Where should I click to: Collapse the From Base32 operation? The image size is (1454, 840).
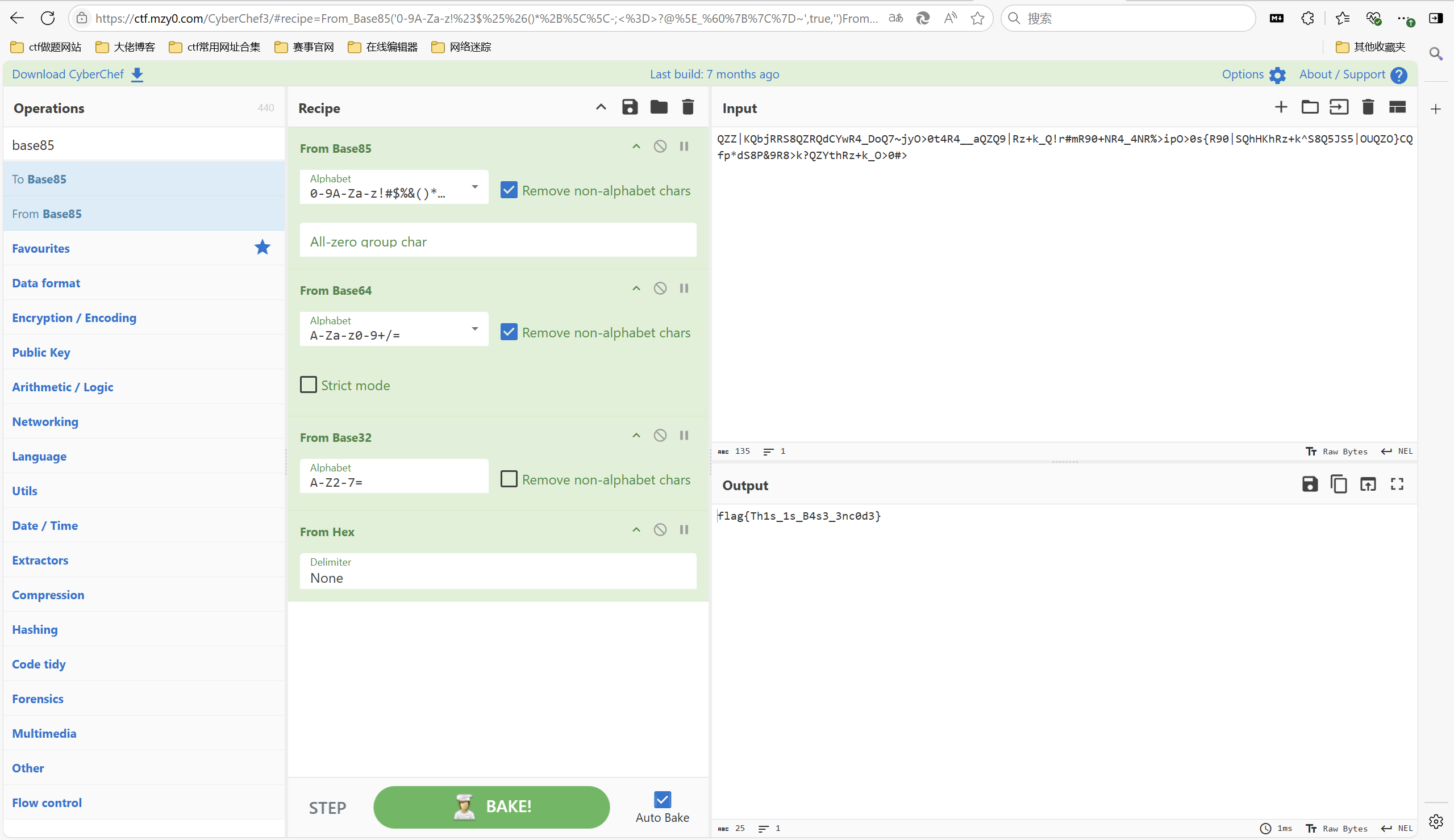[636, 436]
